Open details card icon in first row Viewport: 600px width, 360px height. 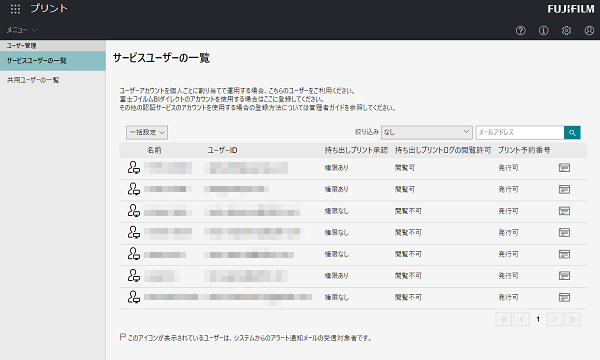click(x=564, y=168)
